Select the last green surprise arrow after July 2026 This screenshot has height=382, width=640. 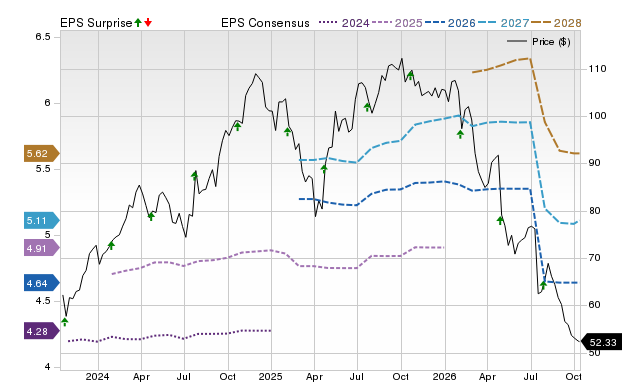pos(543,285)
